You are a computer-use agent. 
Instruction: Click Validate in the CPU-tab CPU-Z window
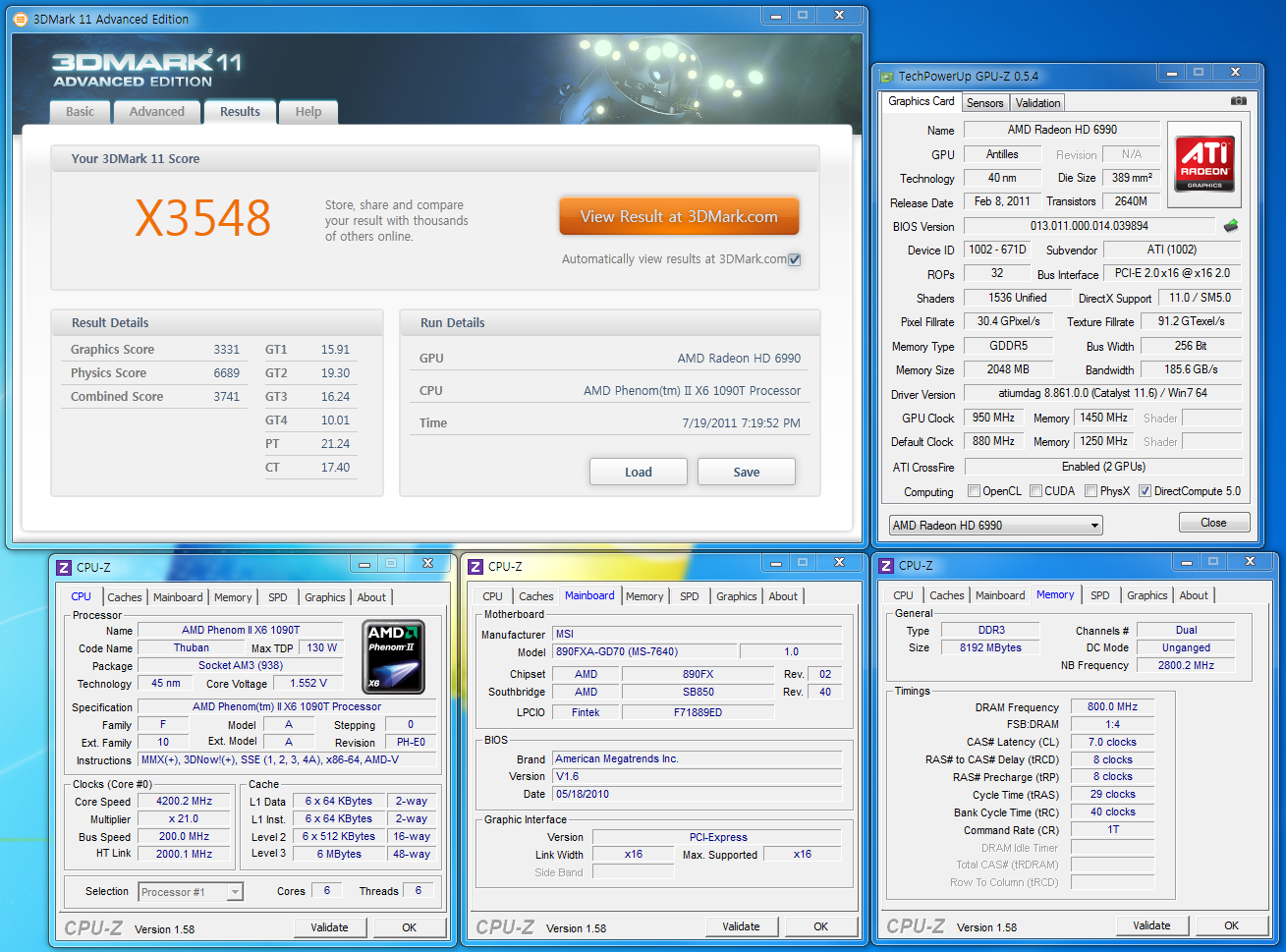click(330, 927)
